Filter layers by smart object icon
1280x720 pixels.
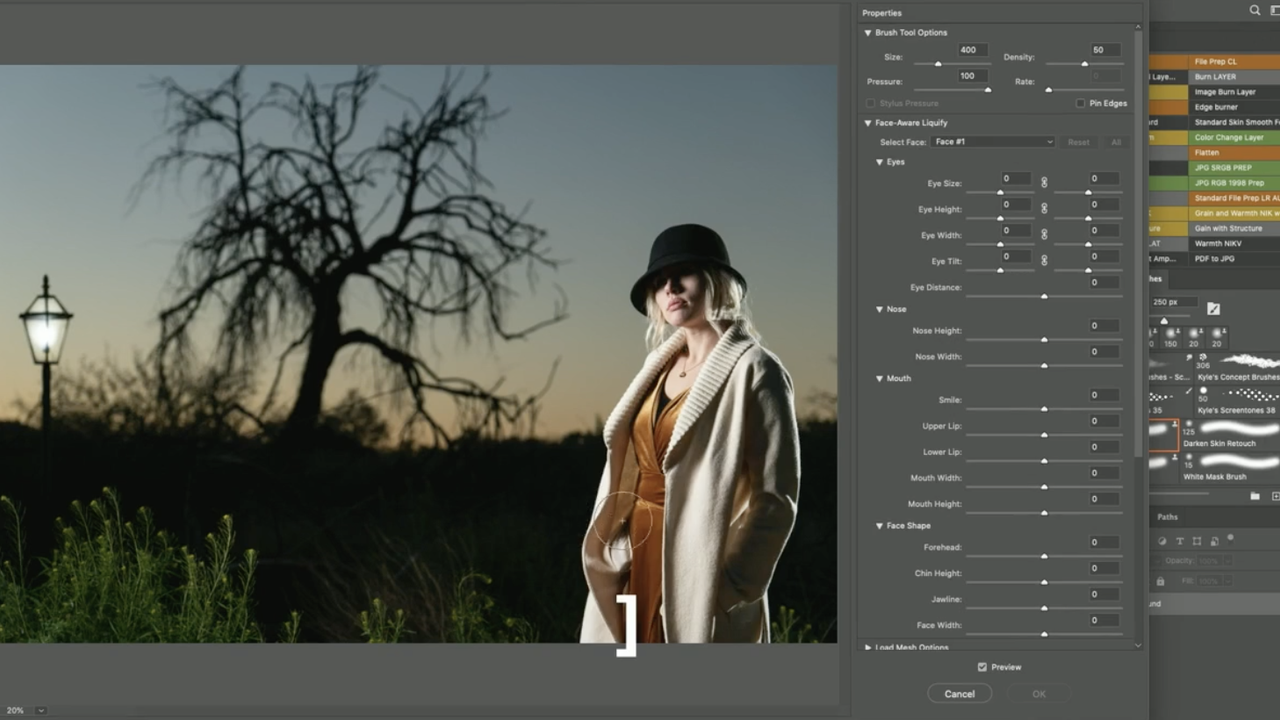pos(1213,541)
